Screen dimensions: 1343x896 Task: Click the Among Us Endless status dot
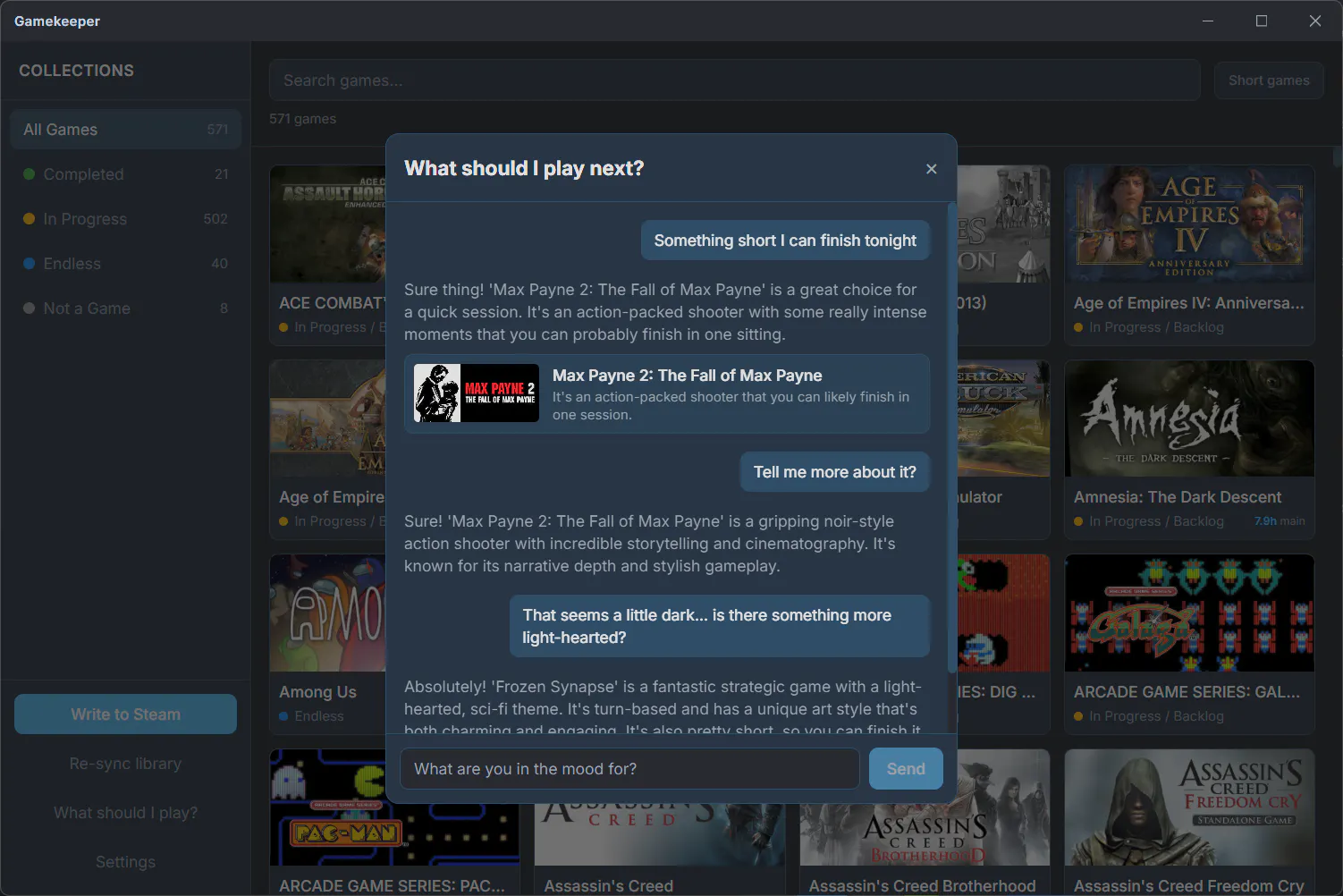pyautogui.click(x=283, y=716)
